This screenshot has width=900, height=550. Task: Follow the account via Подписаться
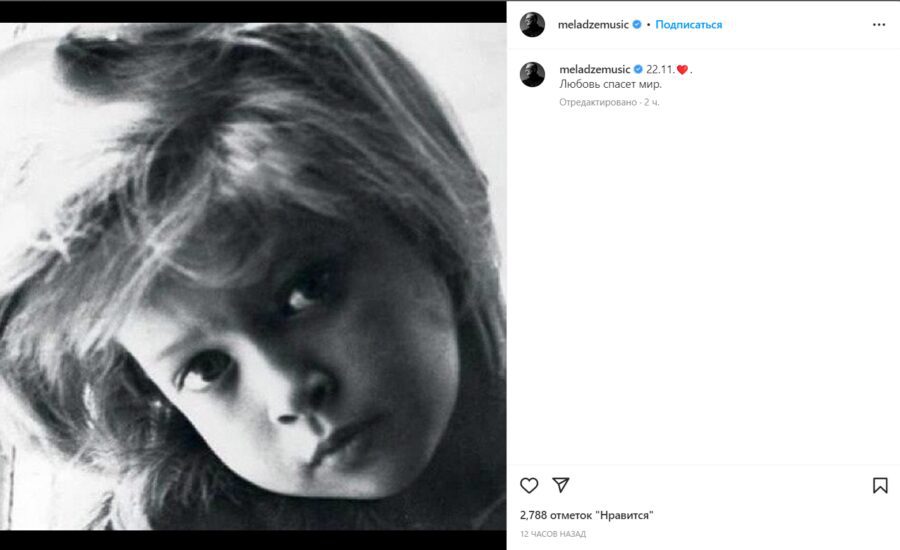688,24
